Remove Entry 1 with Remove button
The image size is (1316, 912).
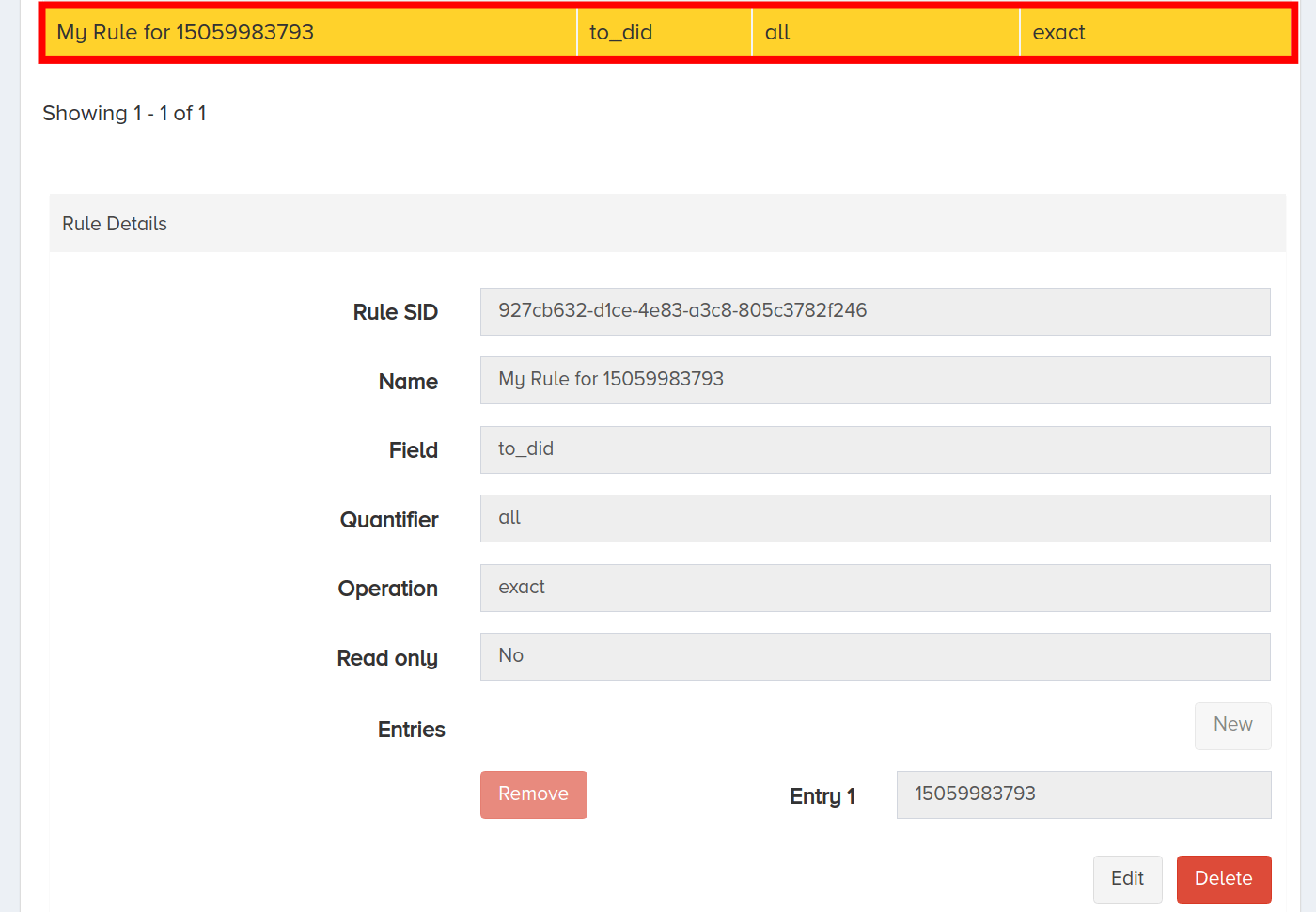534,794
